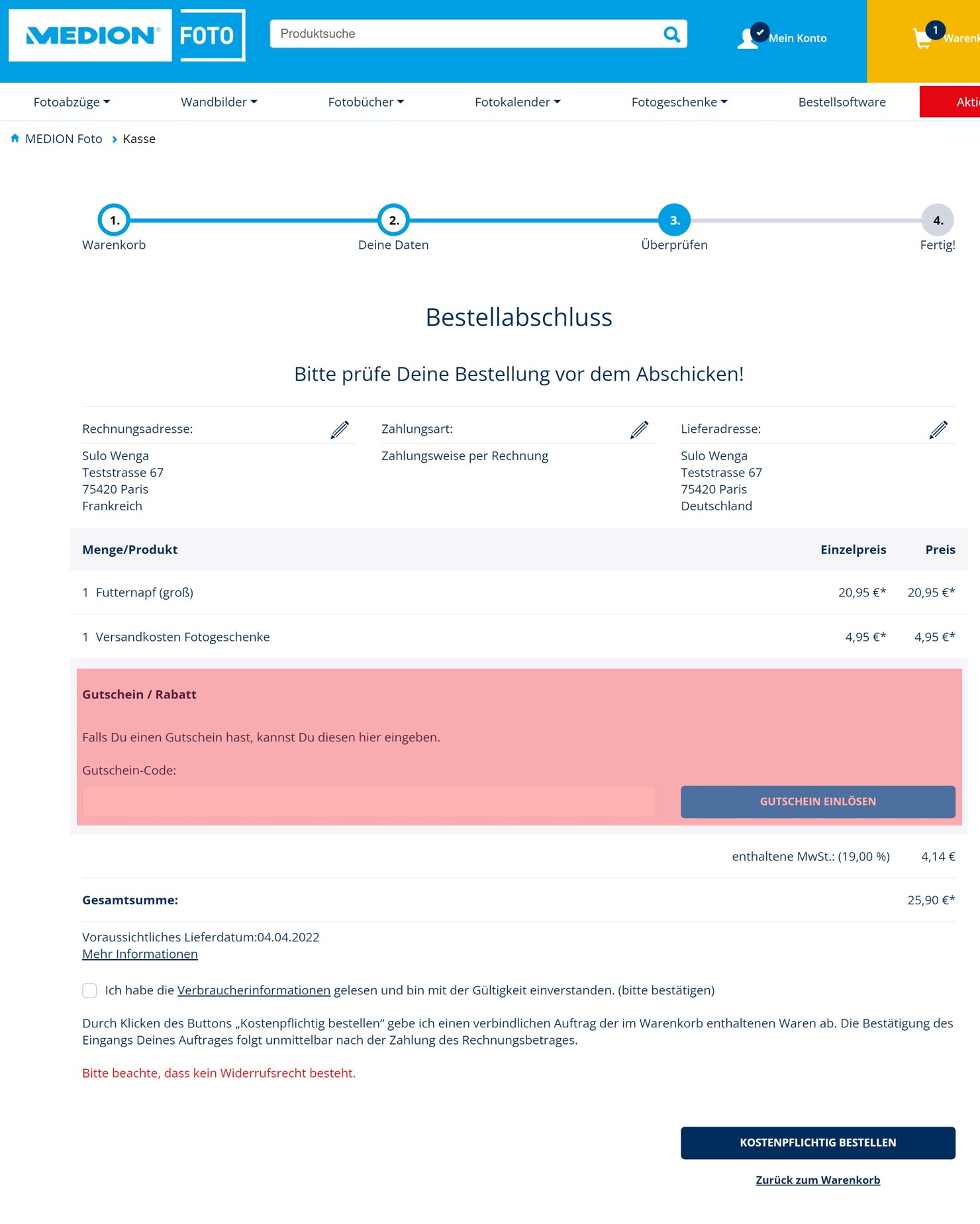Image resolution: width=980 pixels, height=1224 pixels.
Task: Open the Mehr Informationen link
Action: [140, 954]
